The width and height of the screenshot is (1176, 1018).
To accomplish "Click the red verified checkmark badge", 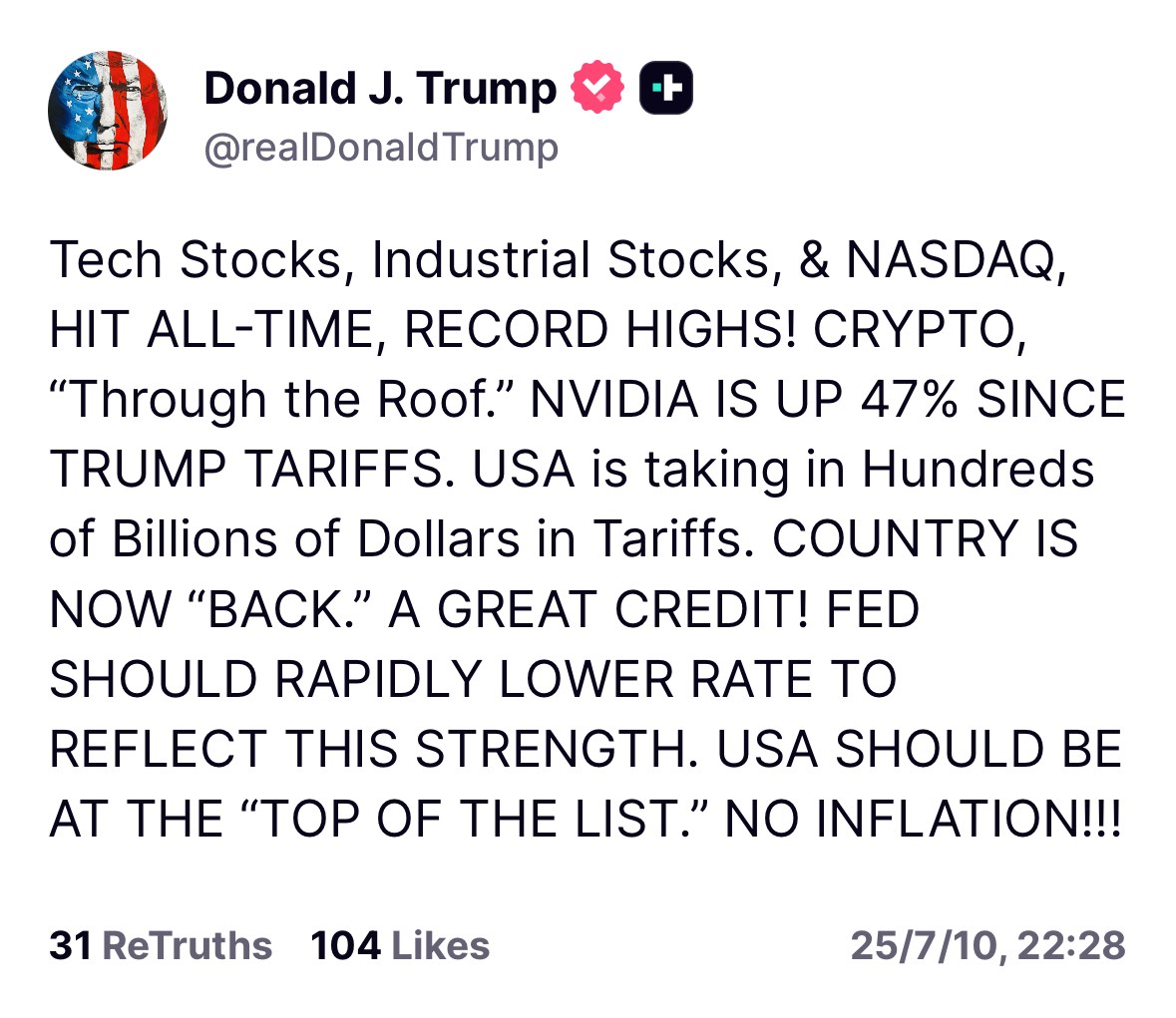I will click(596, 88).
